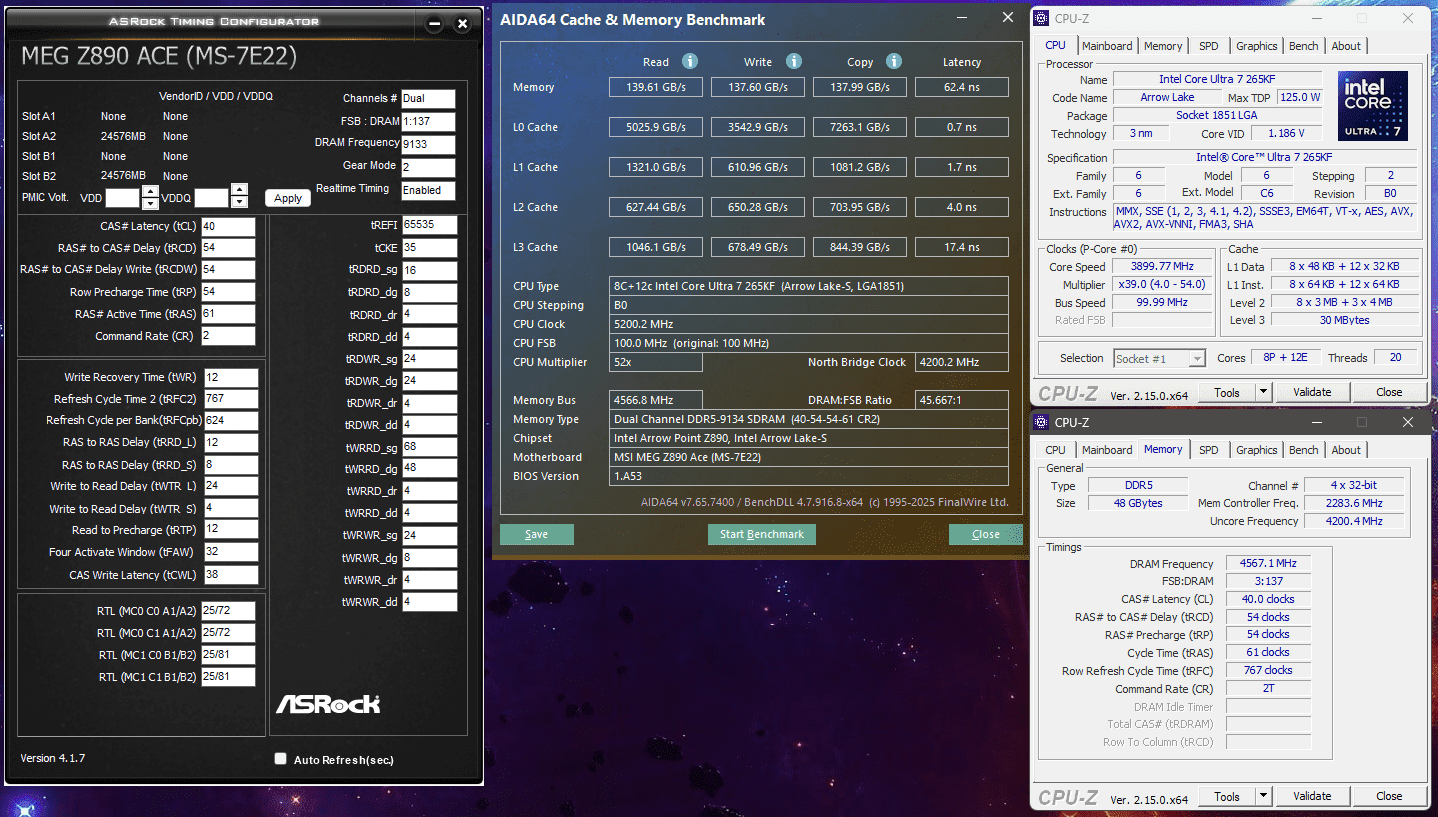Viewport: 1438px width, 817px height.
Task: Open Bench tab in upper CPU-Z
Action: tap(1304, 46)
